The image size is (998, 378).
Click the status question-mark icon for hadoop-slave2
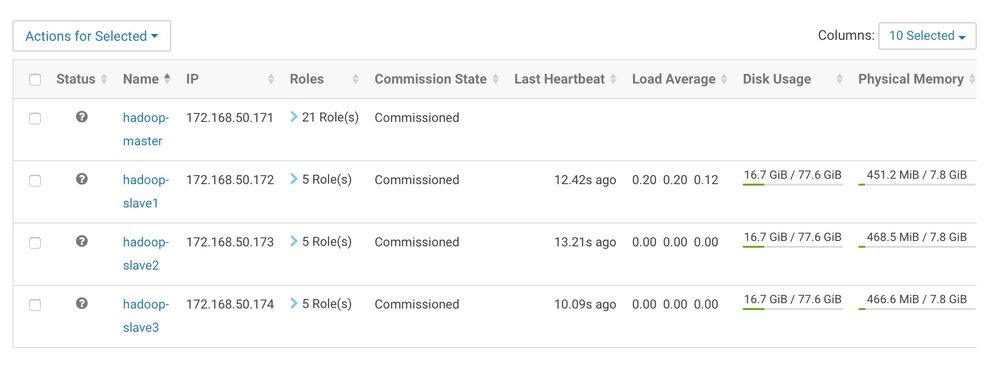coord(81,241)
